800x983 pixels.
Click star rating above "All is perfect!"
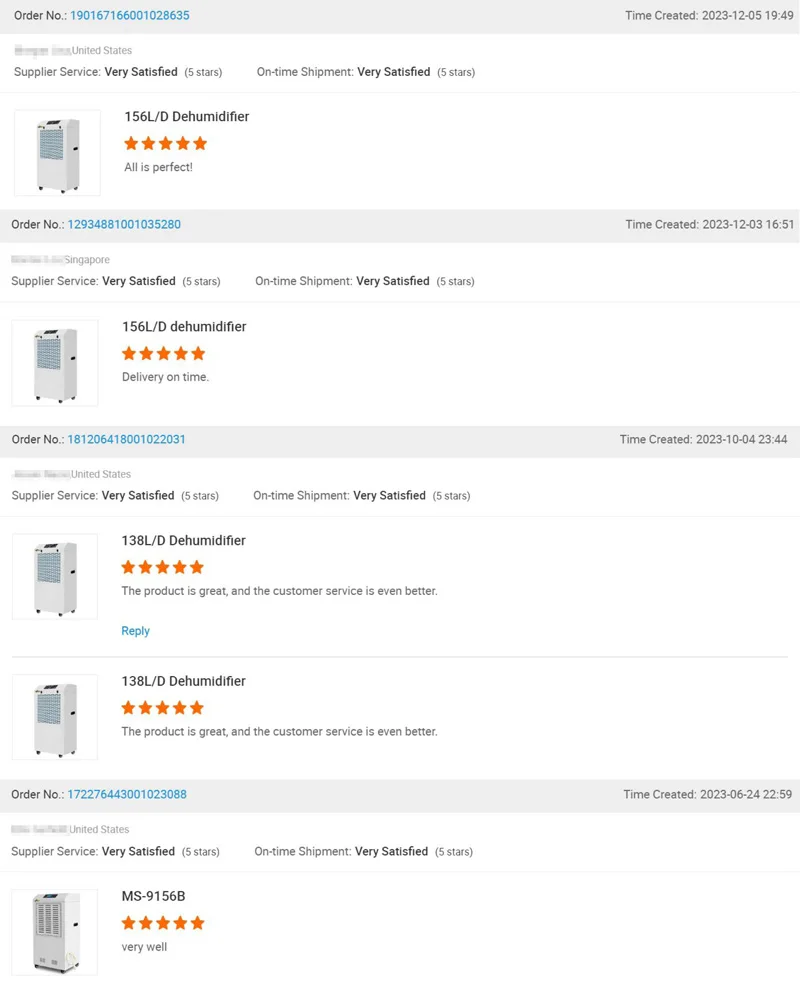pos(166,143)
